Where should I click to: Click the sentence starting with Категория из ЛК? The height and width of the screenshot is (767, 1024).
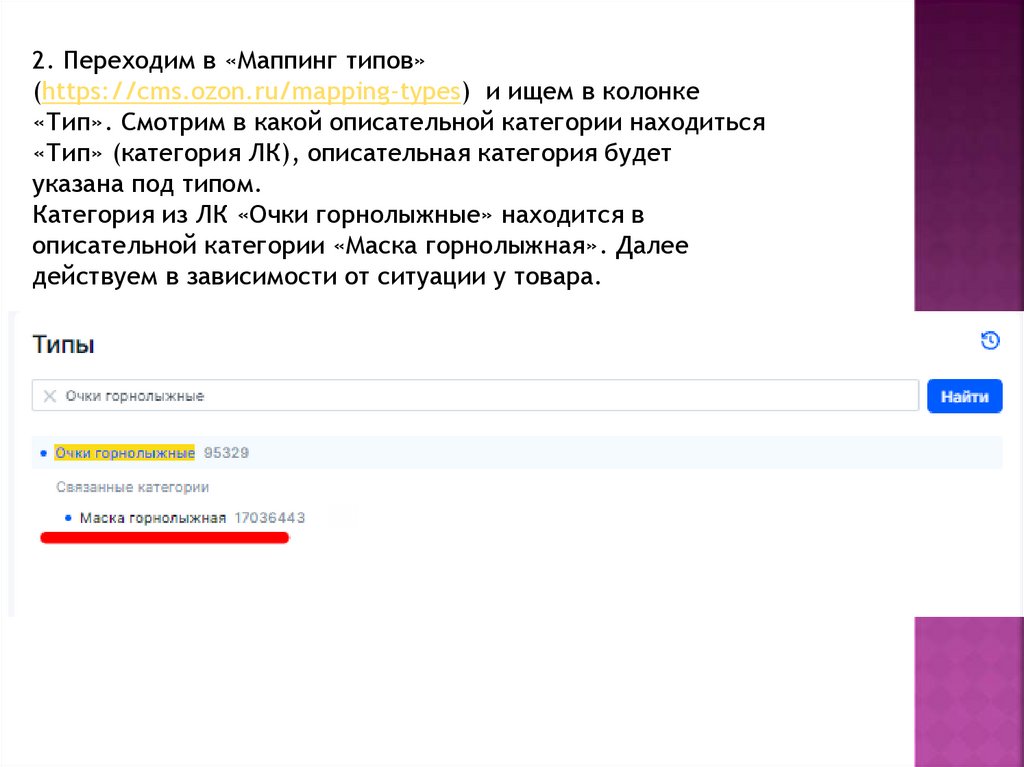(340, 215)
